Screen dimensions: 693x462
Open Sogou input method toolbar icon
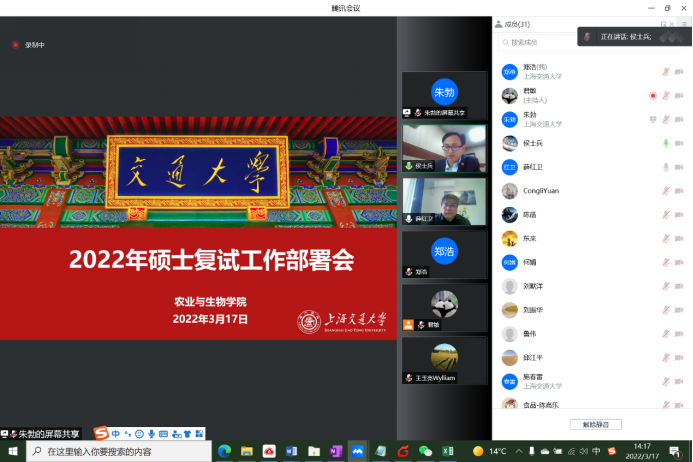[101, 433]
